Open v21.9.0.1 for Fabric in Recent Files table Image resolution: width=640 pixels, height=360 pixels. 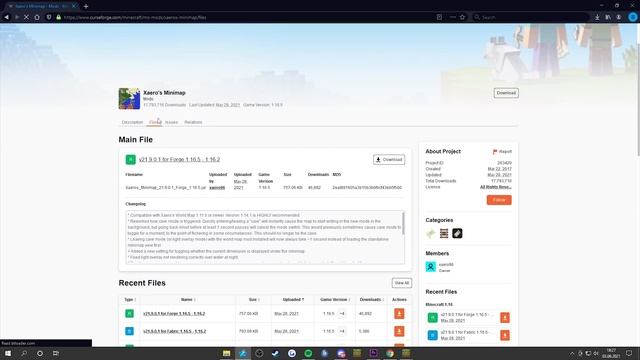point(174,331)
